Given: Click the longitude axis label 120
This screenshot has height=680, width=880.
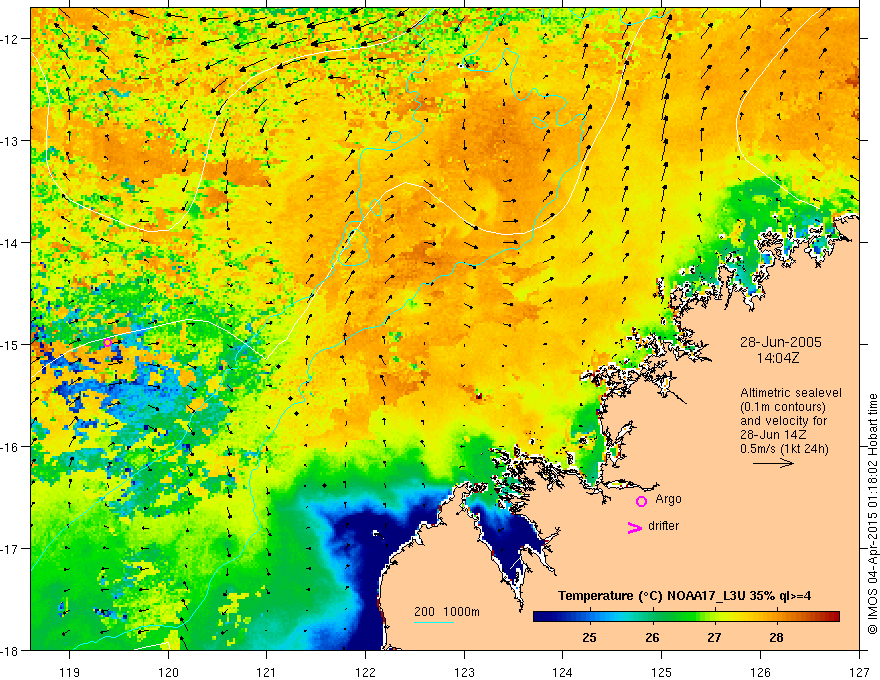Looking at the screenshot, I should (168, 672).
